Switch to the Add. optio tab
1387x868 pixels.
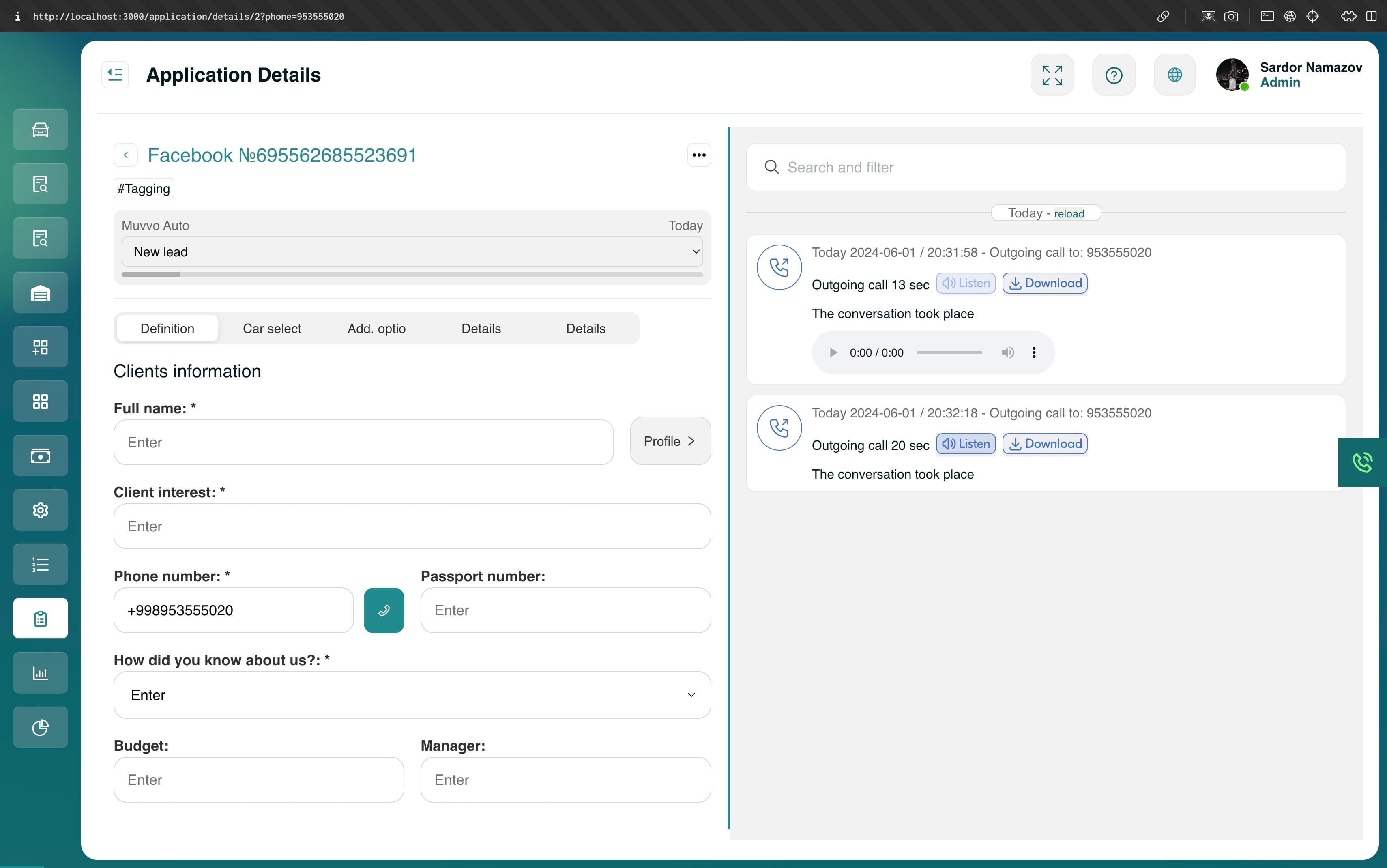point(376,329)
